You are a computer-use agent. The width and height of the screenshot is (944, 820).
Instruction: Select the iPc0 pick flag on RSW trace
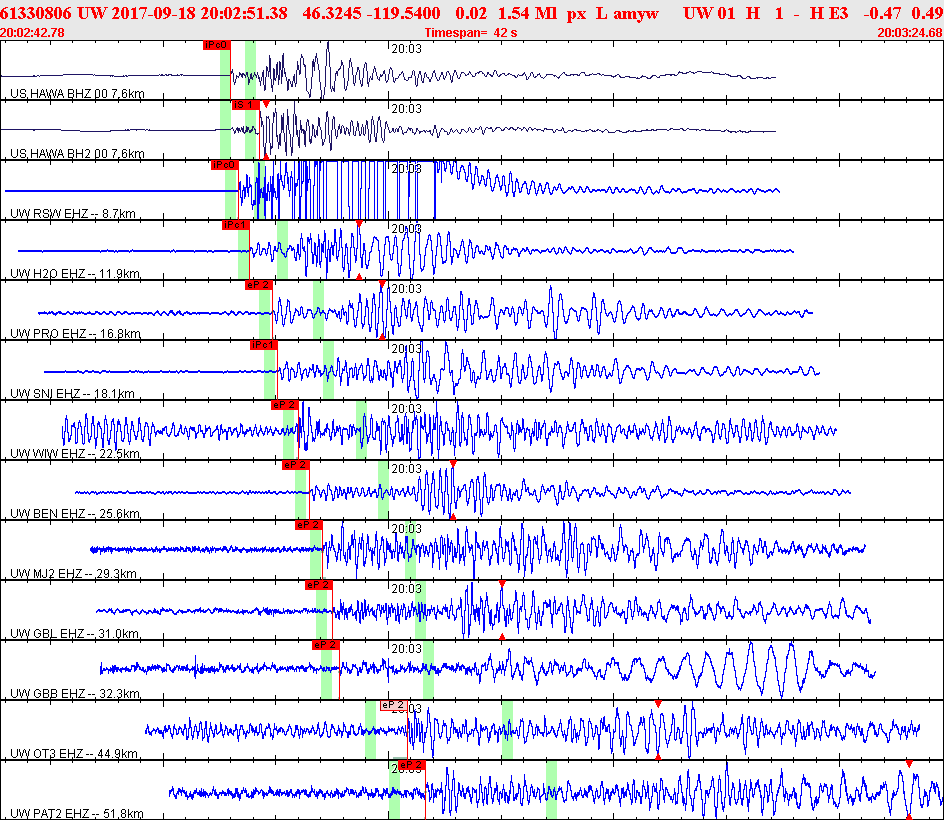coord(225,165)
